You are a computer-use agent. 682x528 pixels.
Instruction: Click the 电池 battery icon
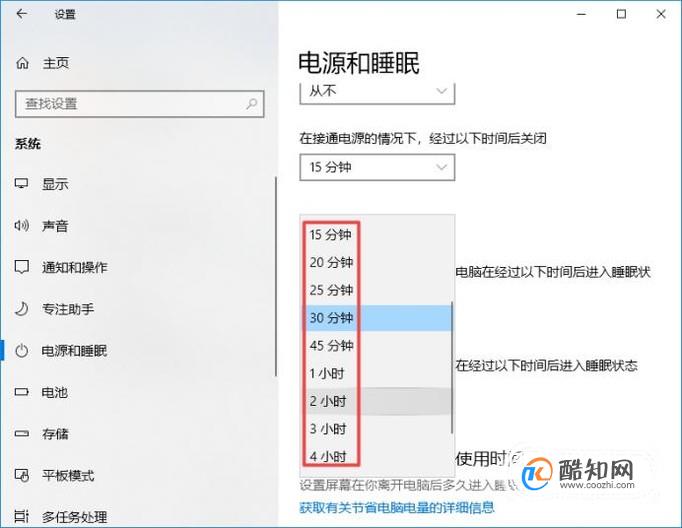tap(22, 392)
